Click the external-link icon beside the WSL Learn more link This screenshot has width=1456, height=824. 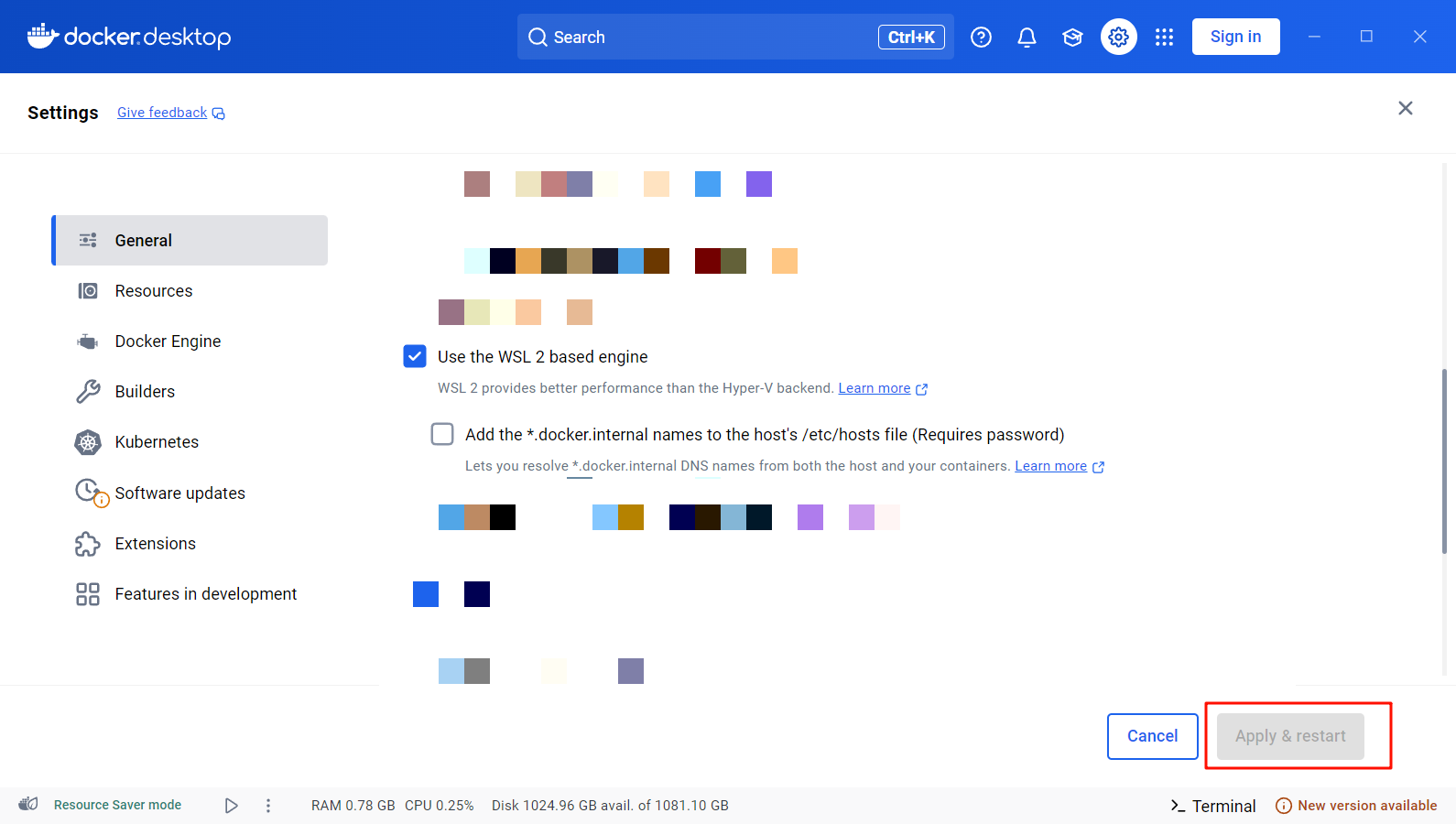tap(922, 389)
